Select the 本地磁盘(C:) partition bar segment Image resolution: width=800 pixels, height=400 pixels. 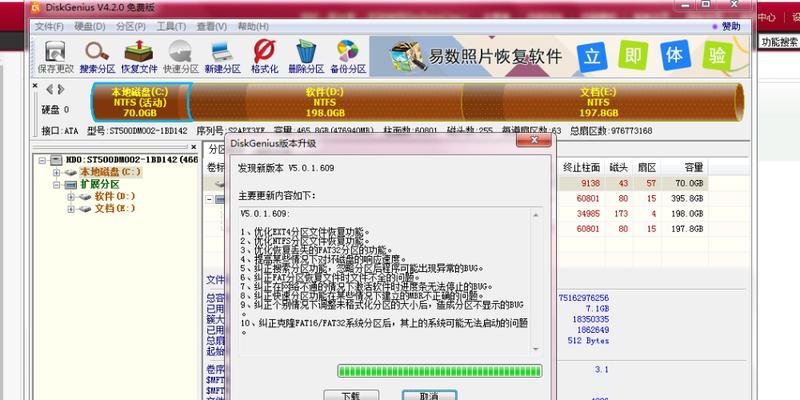140,102
